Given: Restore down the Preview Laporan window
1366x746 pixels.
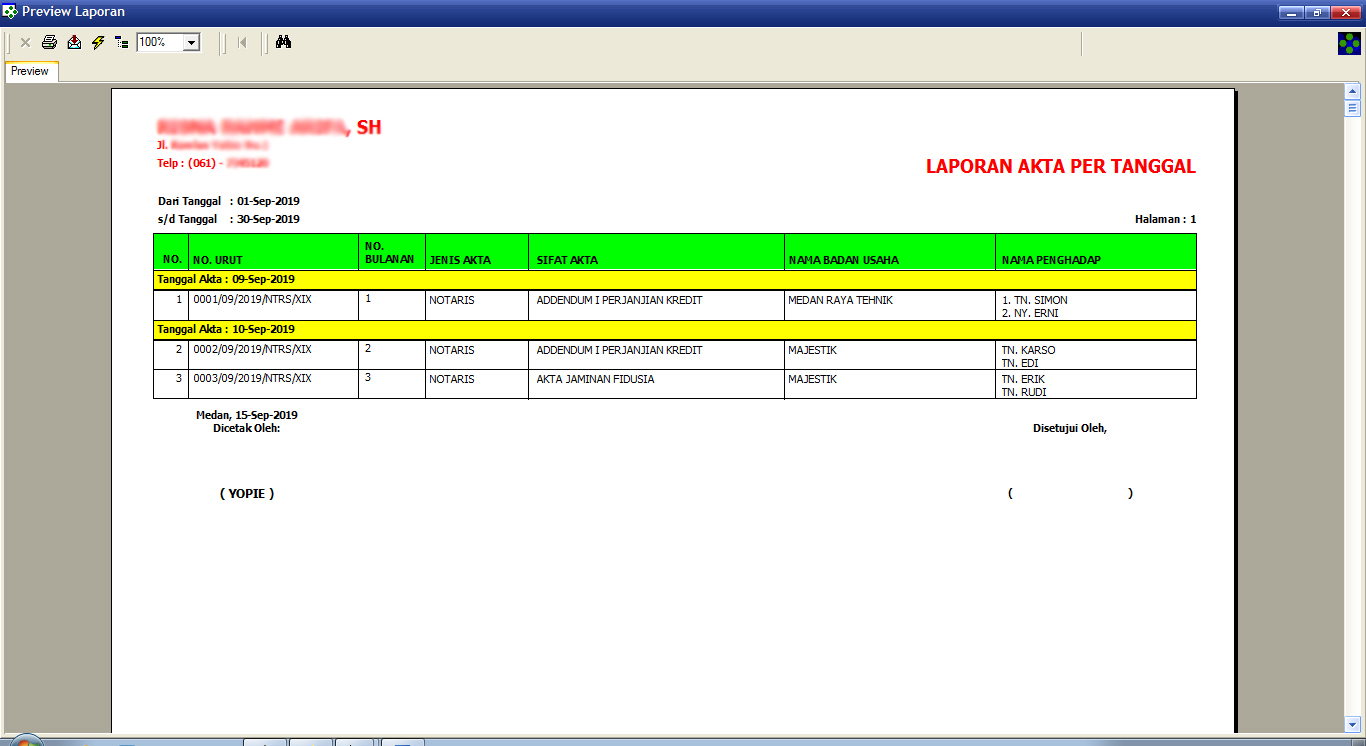Looking at the screenshot, I should tap(1317, 12).
